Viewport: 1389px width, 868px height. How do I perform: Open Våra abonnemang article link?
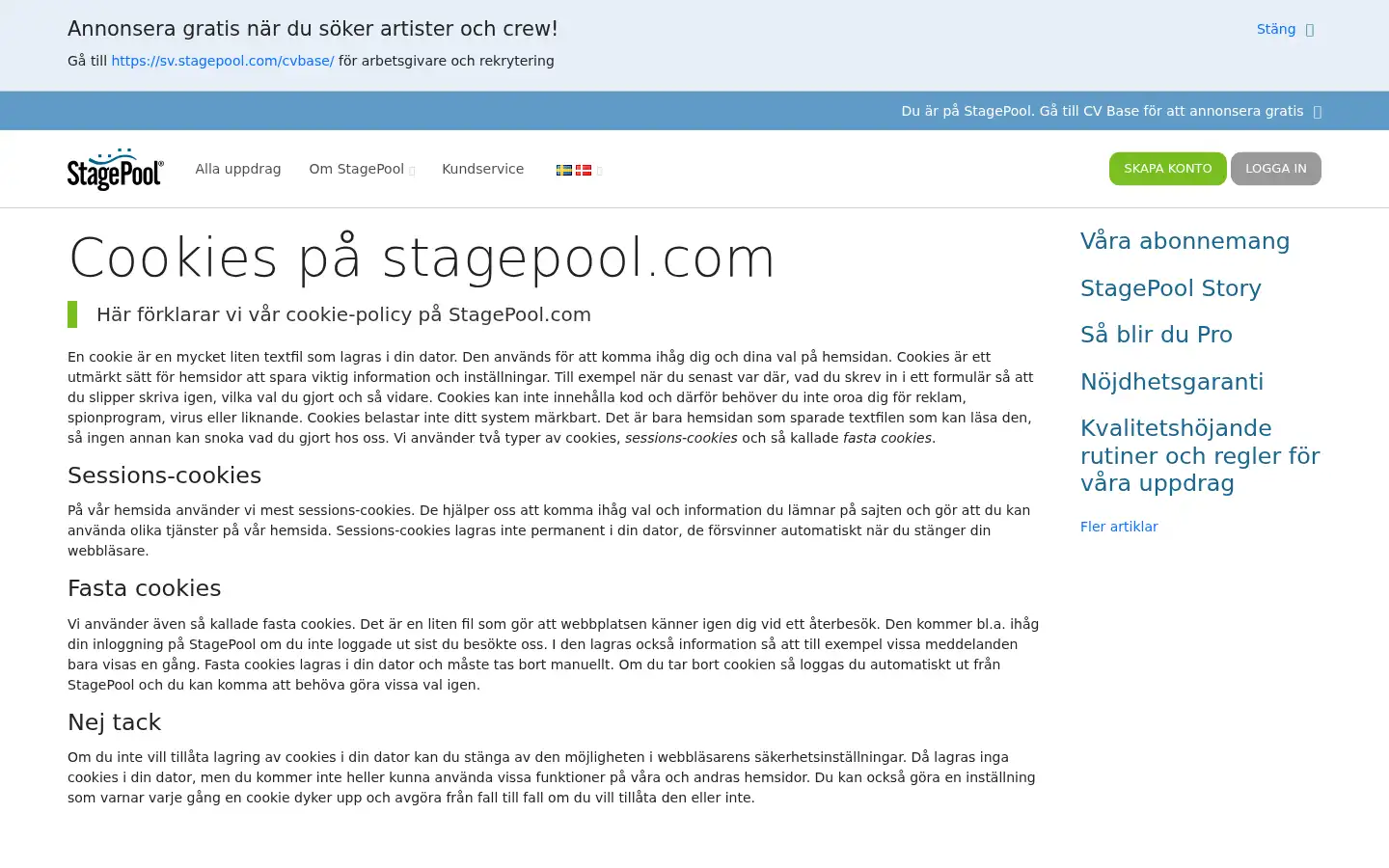1185,241
